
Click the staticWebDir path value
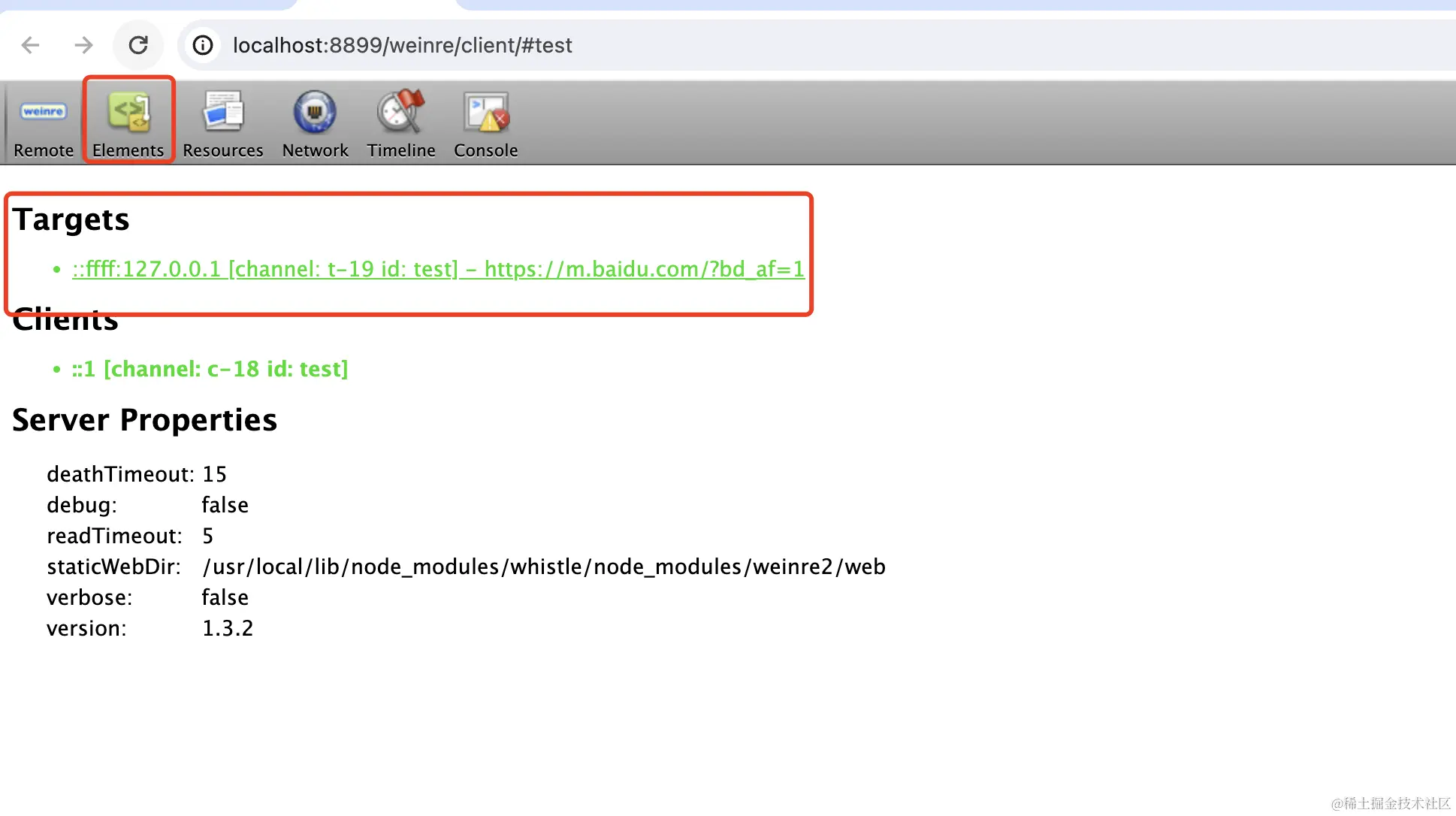pyautogui.click(x=544, y=567)
